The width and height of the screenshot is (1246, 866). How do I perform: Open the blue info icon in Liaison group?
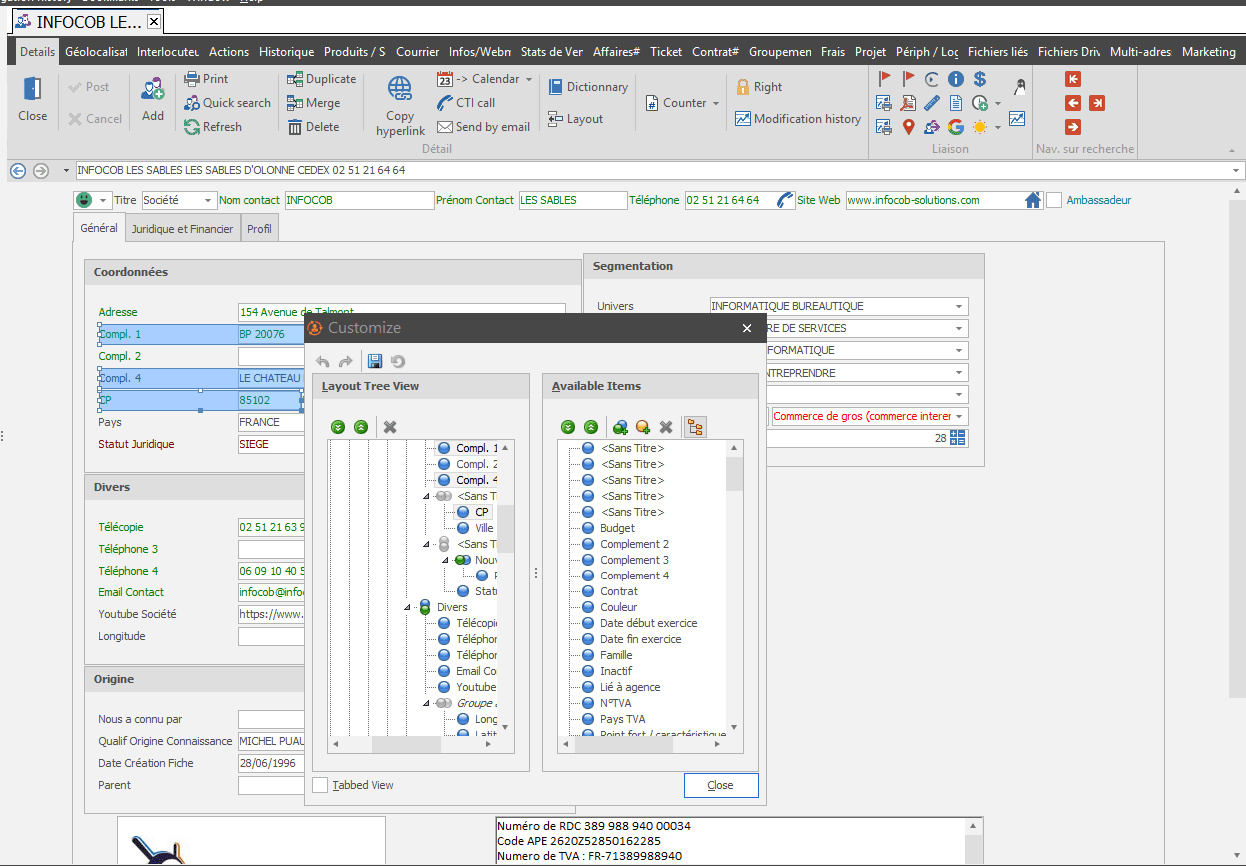[x=956, y=79]
